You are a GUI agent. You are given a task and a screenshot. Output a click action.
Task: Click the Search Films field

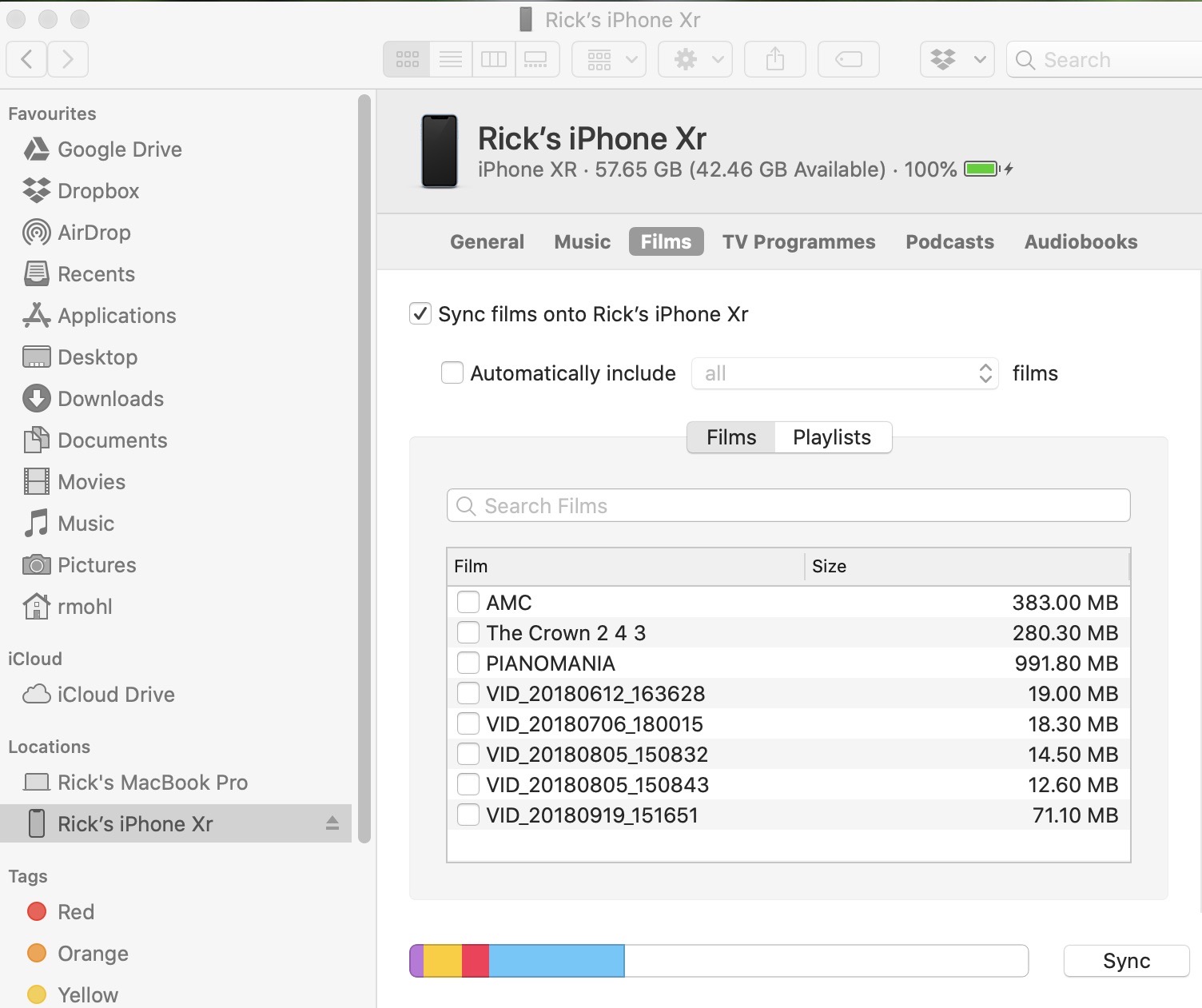tap(788, 505)
